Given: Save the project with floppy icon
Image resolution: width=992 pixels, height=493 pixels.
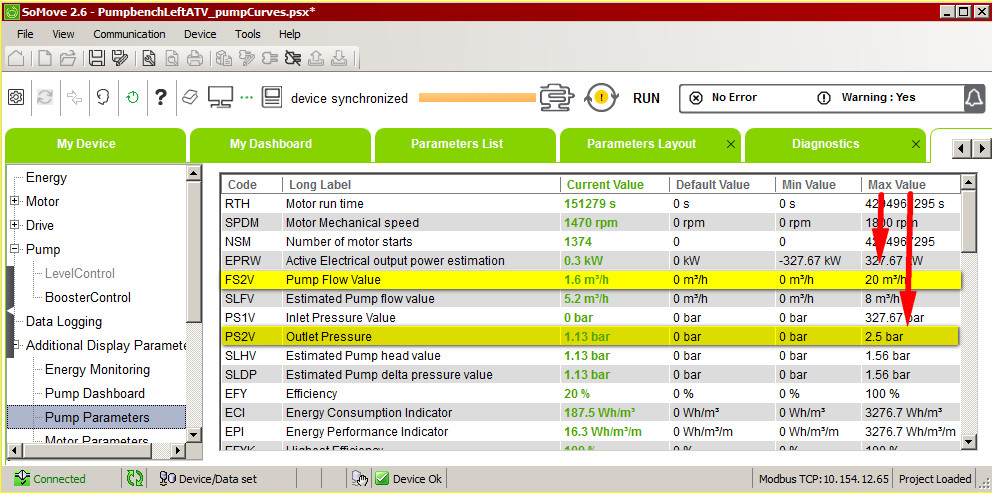Looking at the screenshot, I should pyautogui.click(x=97, y=59).
